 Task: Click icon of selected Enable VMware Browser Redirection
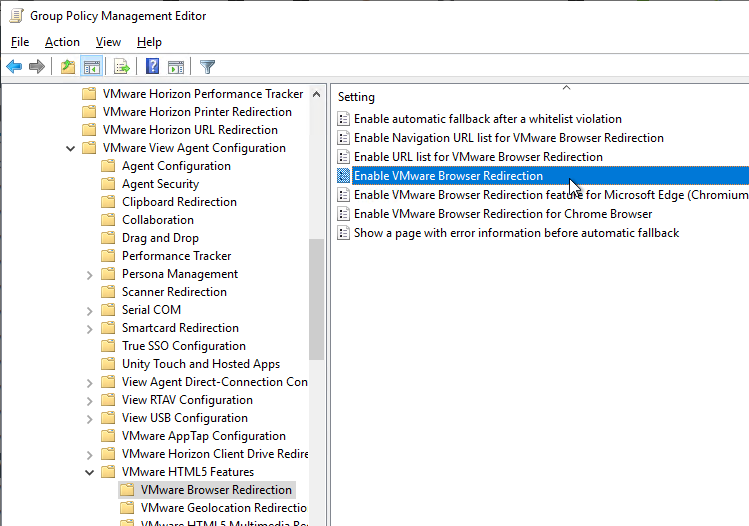click(343, 176)
